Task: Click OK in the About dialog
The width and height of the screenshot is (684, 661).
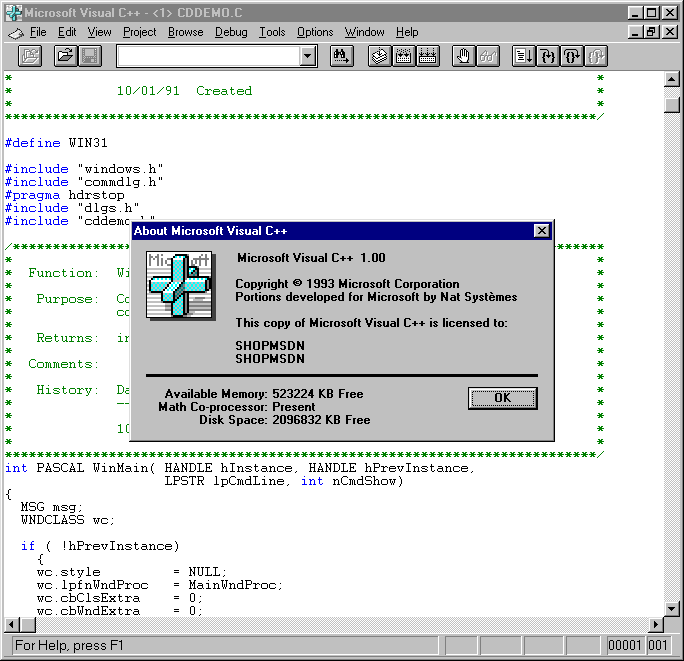Action: pyautogui.click(x=503, y=398)
